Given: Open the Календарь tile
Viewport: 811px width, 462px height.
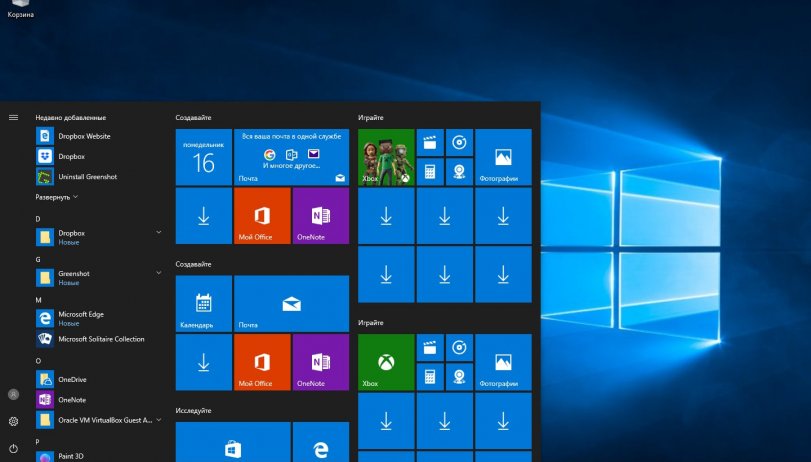Looking at the screenshot, I should pos(204,304).
